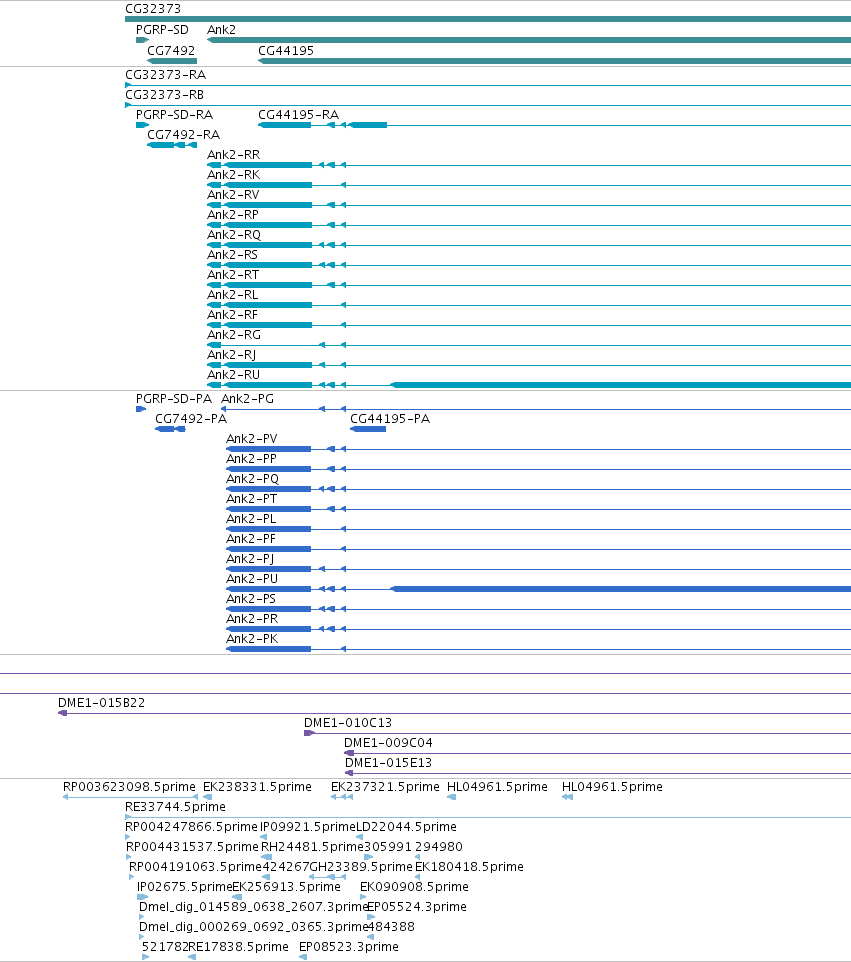This screenshot has width=851, height=962.
Task: Open EST EP05524.3prime
Action: (417, 907)
